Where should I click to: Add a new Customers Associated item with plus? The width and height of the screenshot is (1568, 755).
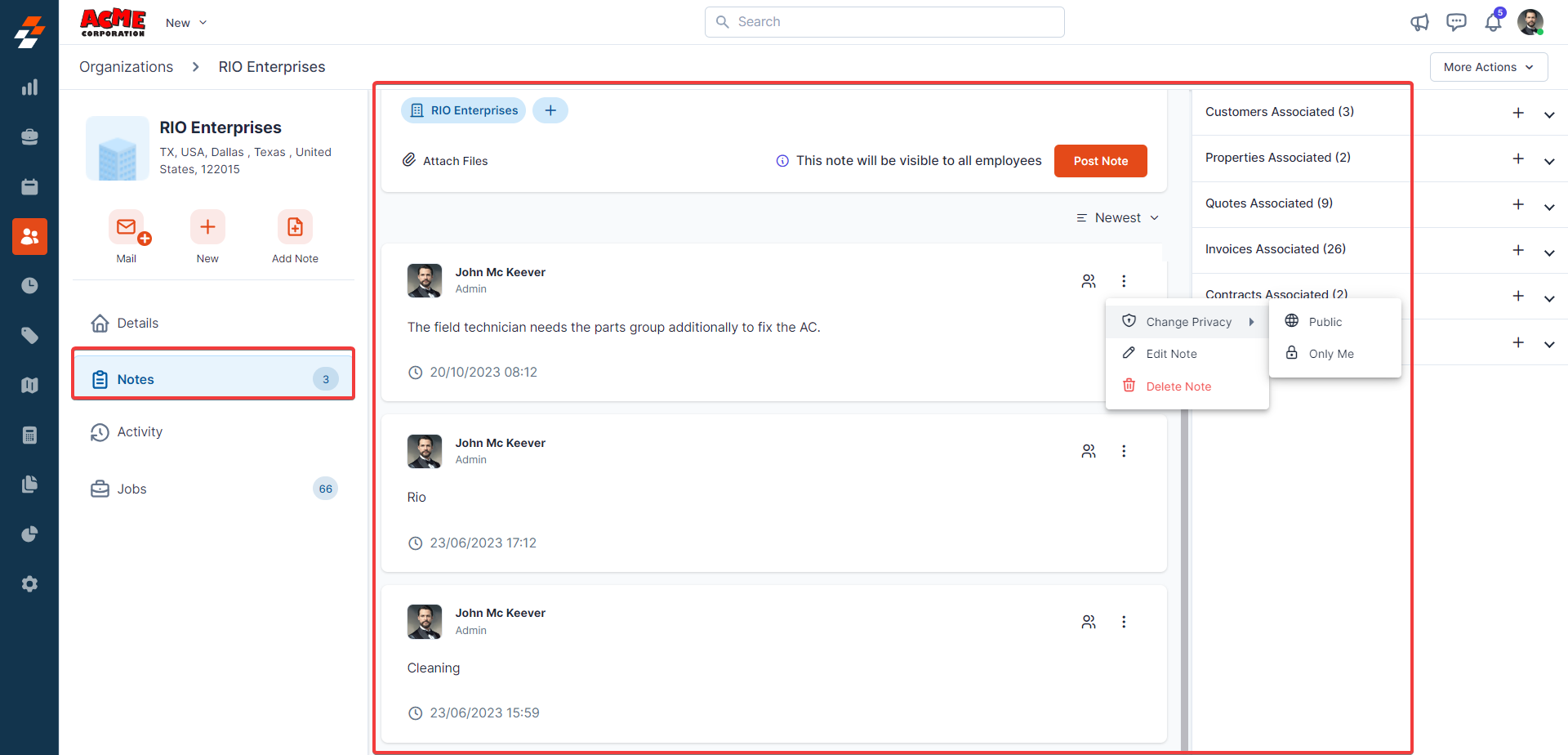(x=1518, y=113)
